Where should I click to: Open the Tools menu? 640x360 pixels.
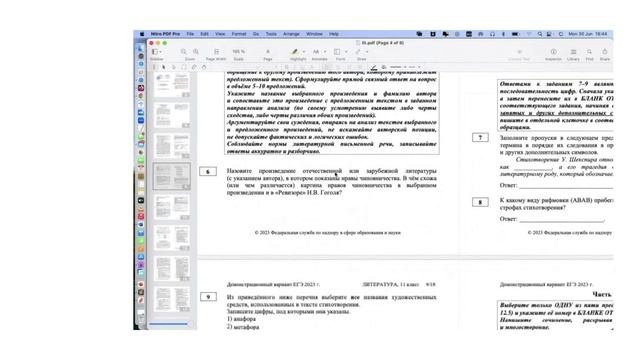(x=271, y=34)
